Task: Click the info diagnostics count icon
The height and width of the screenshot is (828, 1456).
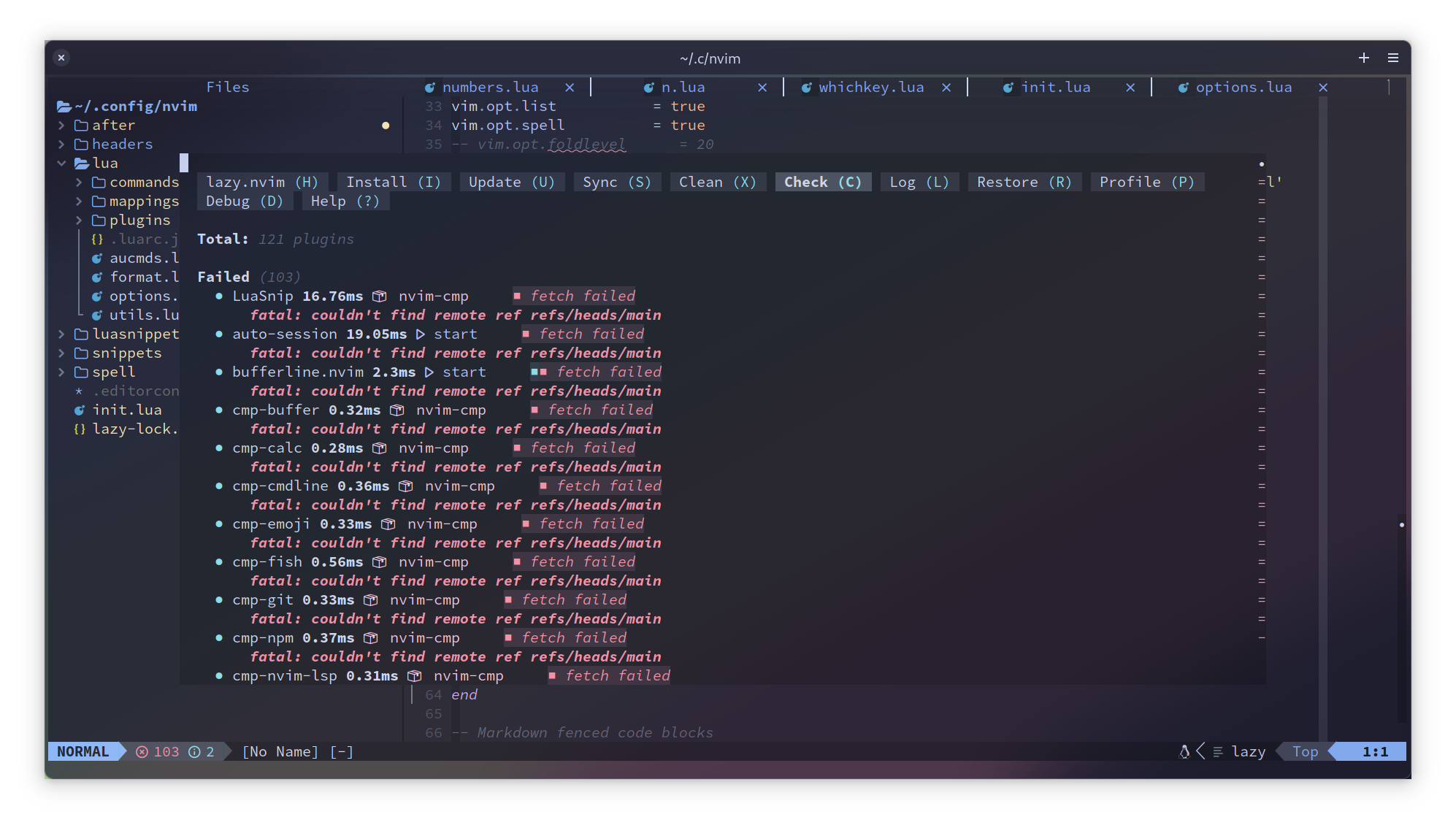Action: (194, 752)
